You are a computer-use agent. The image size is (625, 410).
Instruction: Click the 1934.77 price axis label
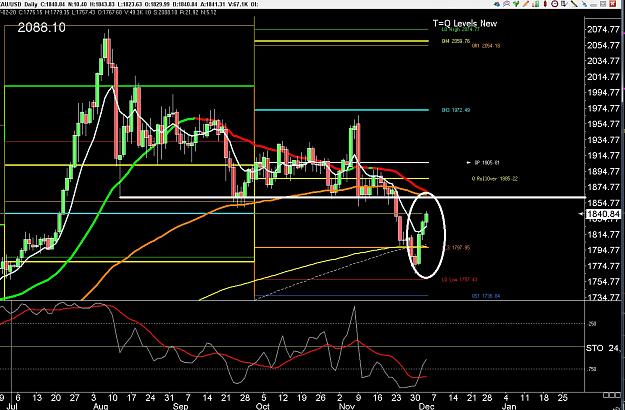(x=603, y=139)
